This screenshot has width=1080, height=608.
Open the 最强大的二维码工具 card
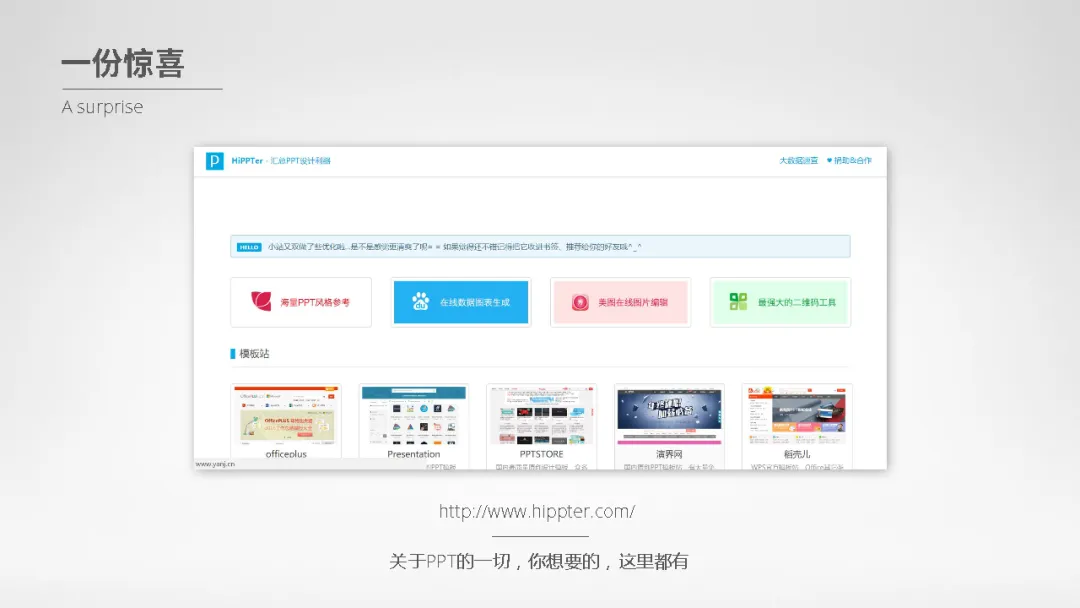coord(780,302)
